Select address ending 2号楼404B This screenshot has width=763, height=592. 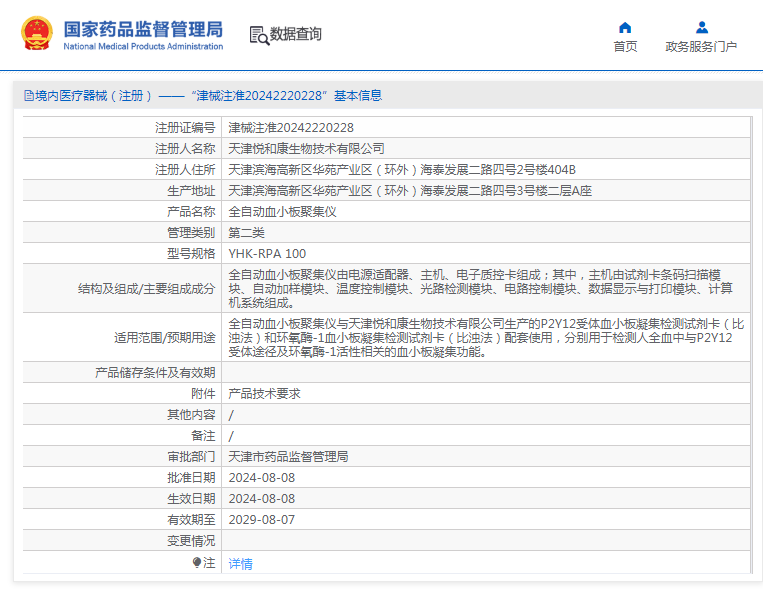pyautogui.click(x=402, y=170)
